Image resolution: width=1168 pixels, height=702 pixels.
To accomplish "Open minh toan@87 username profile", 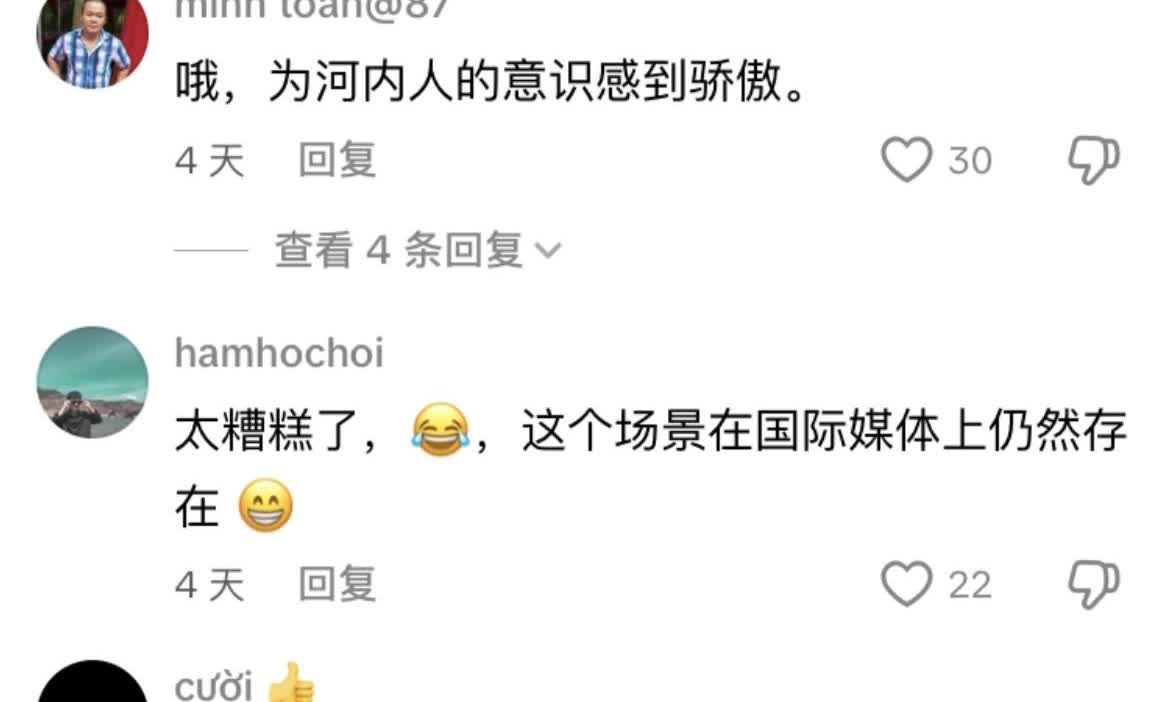I will tap(311, 9).
